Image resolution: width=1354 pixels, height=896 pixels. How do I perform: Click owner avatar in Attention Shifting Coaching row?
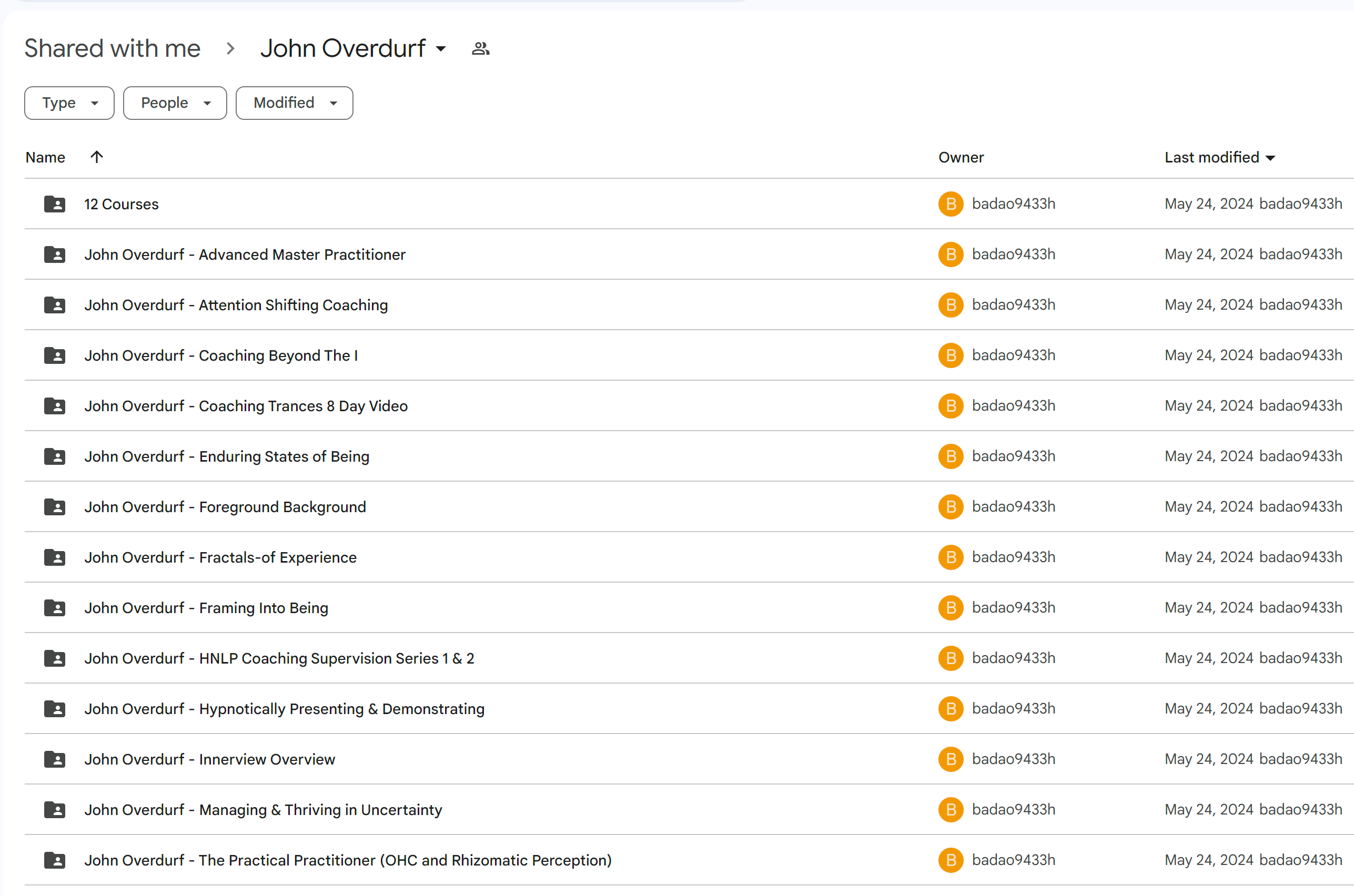pos(951,304)
